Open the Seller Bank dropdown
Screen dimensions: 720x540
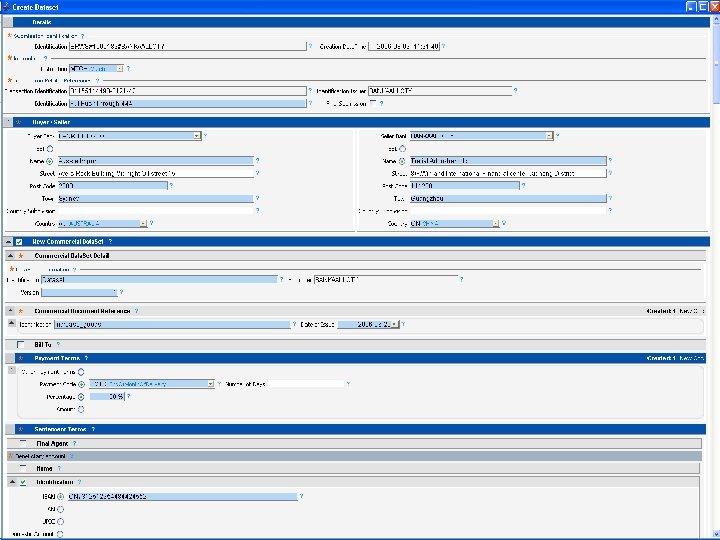point(549,136)
